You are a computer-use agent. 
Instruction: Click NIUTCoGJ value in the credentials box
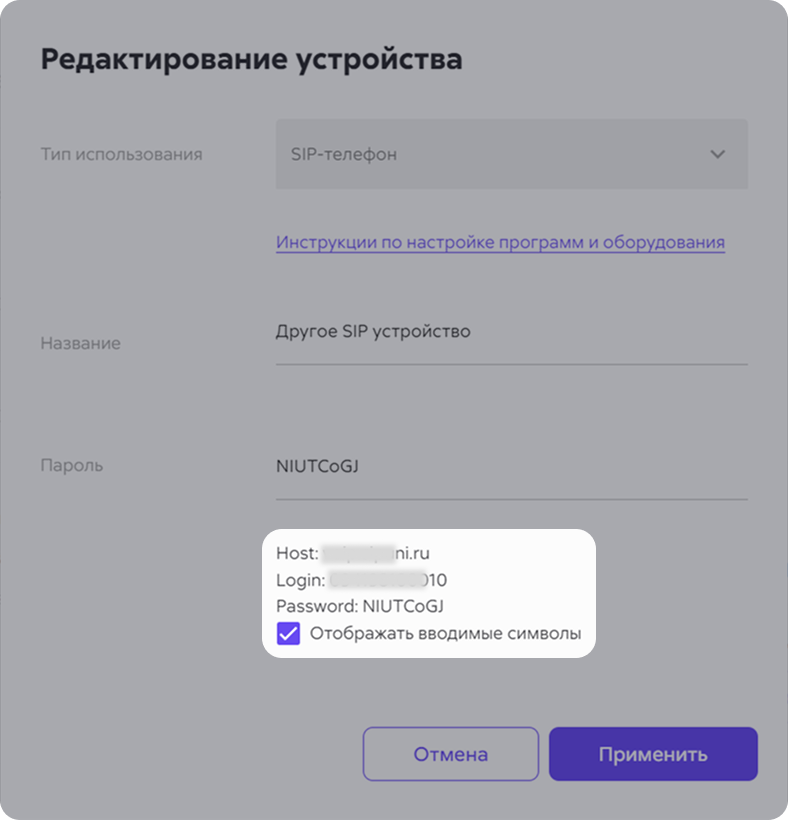(x=403, y=606)
